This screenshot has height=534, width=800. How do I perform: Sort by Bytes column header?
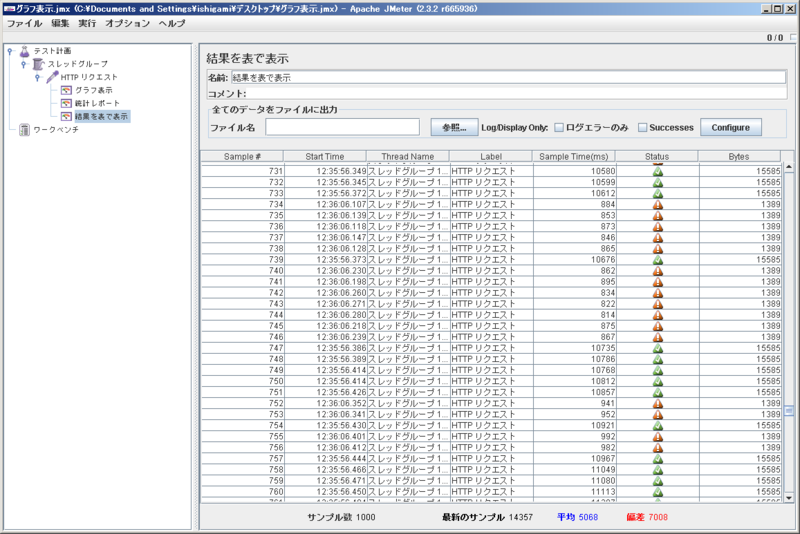739,157
